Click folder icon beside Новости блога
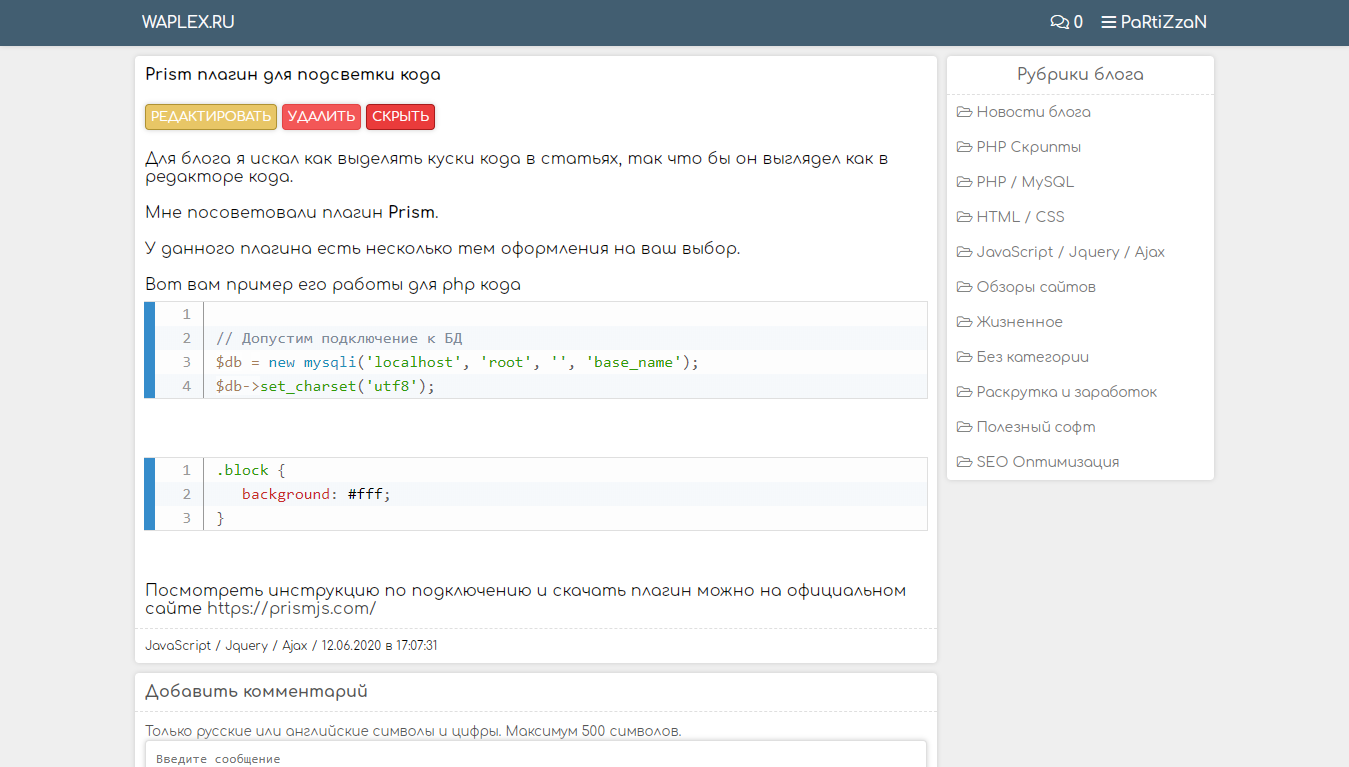This screenshot has height=767, width=1349. [x=964, y=112]
